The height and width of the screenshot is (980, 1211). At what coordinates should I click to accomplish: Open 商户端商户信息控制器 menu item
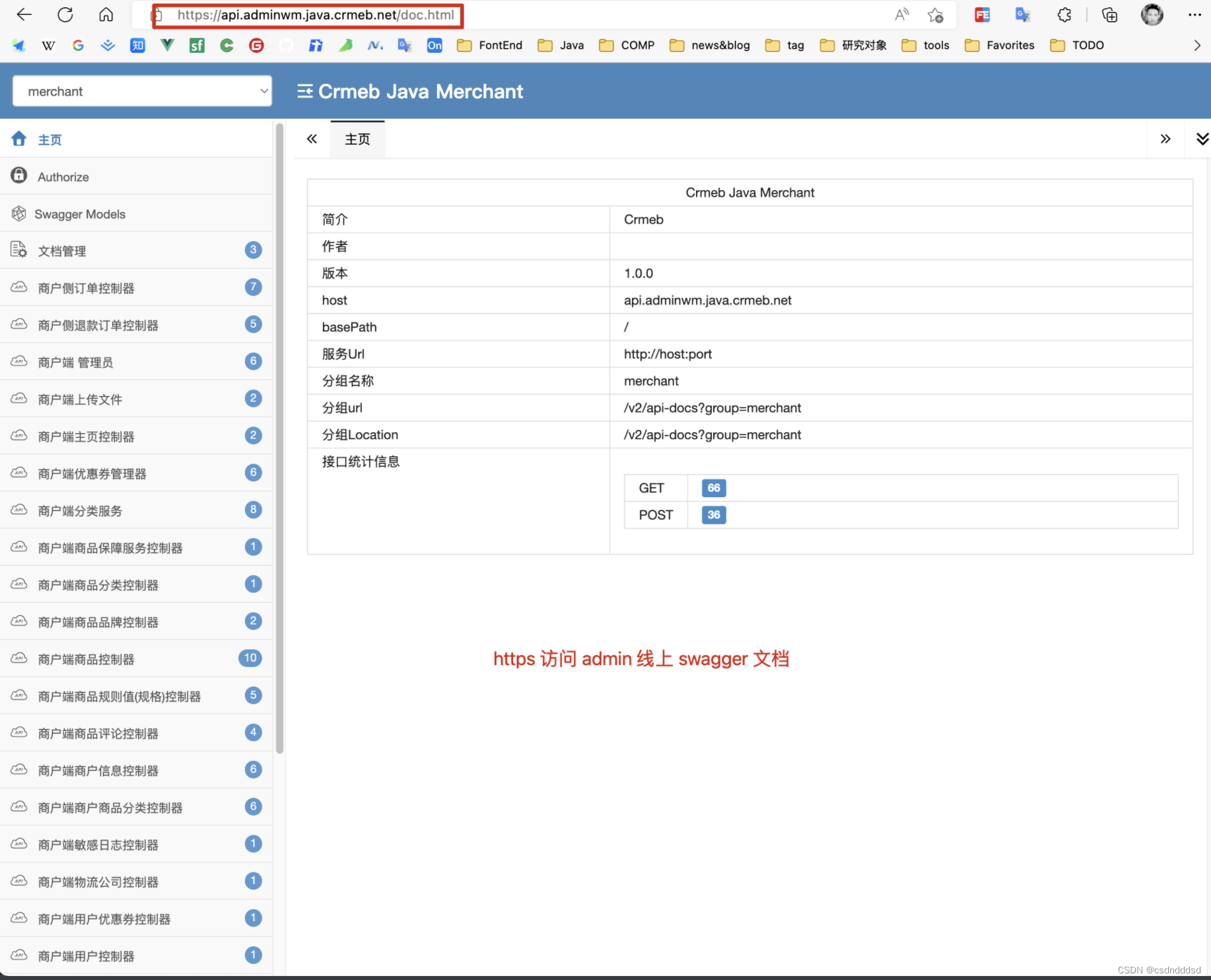pyautogui.click(x=136, y=769)
